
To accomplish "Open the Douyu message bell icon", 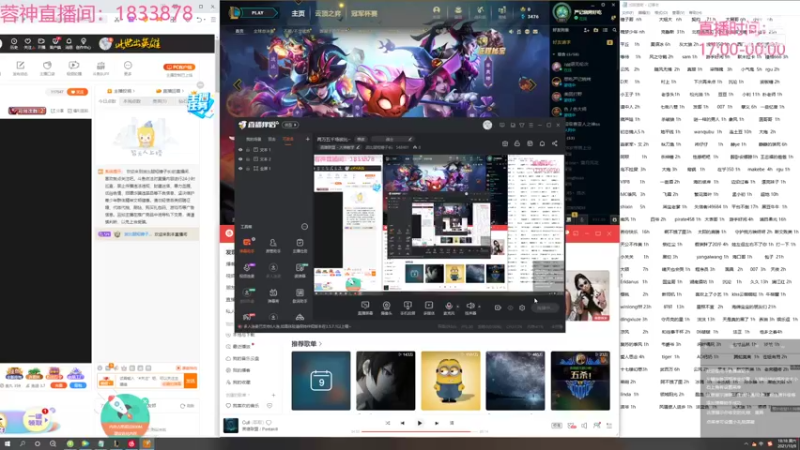I will (x=69, y=43).
